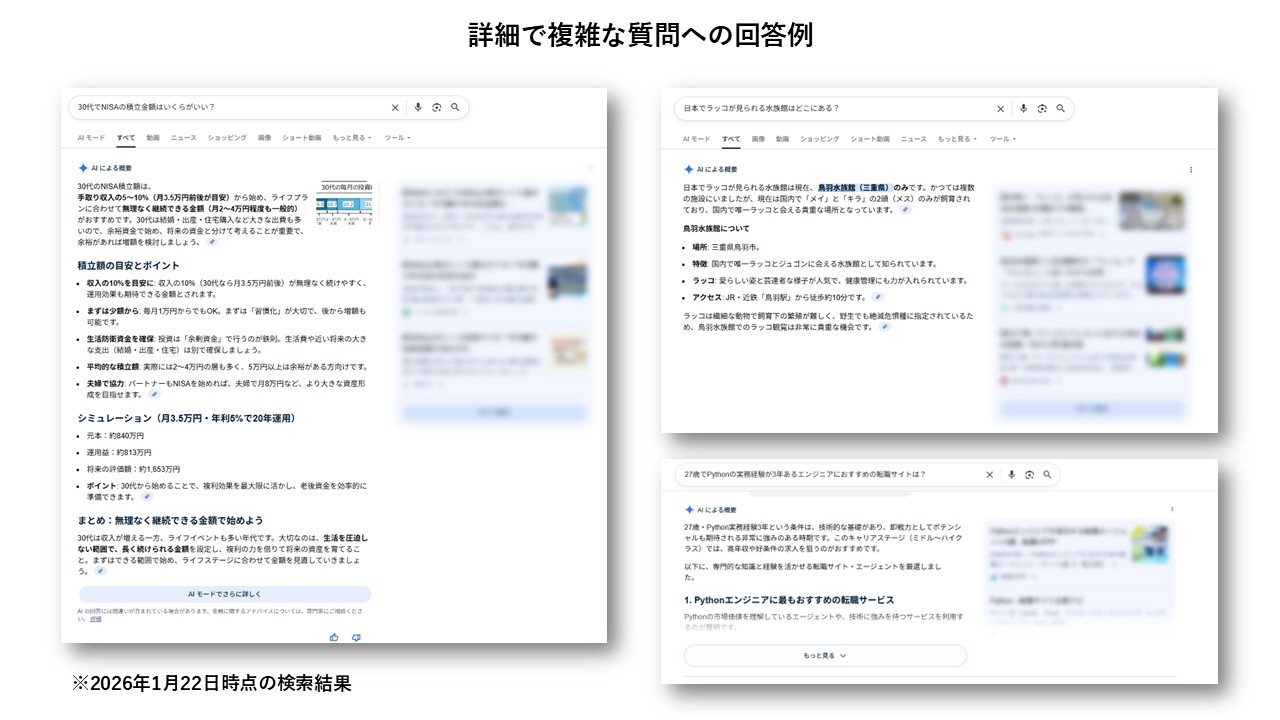Image resolution: width=1280 pixels, height=720 pixels.
Task: Clear the Python job search query with the X icon
Action: (x=990, y=474)
